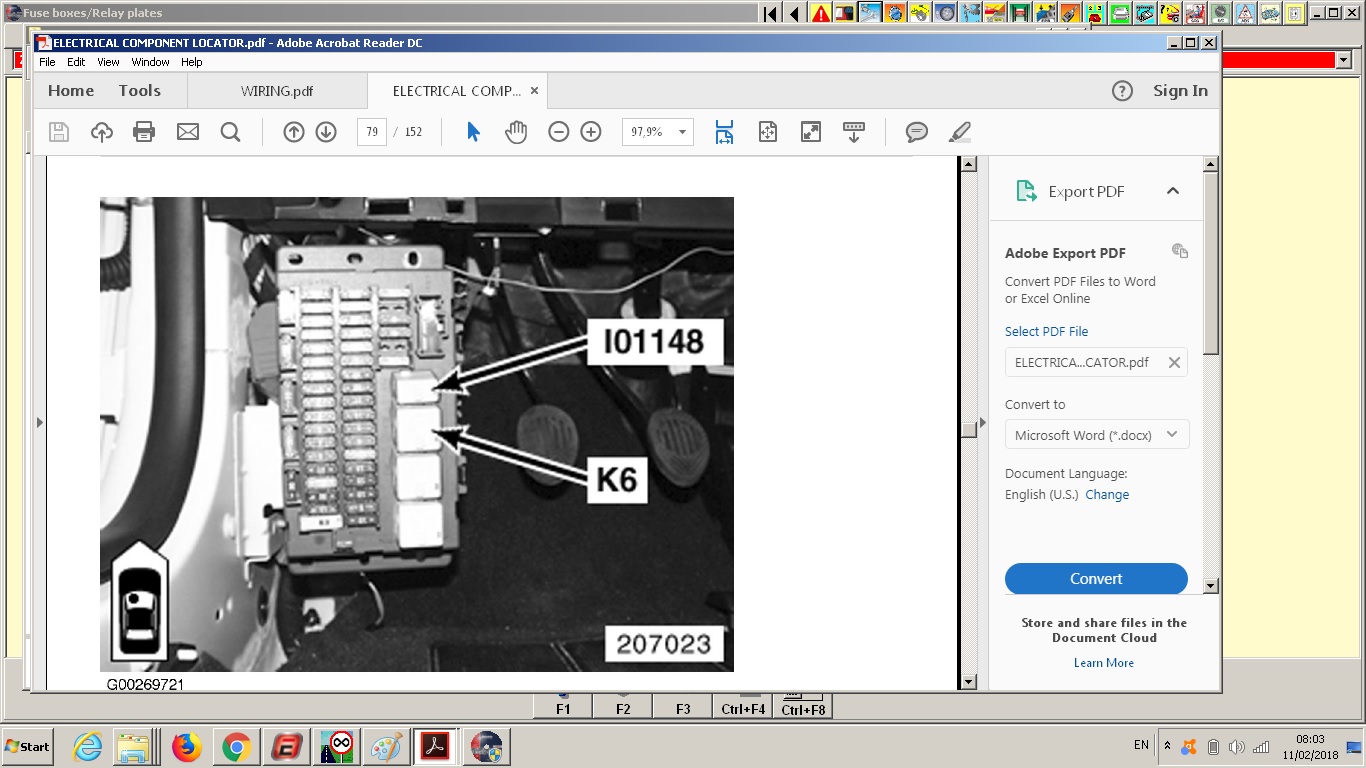Image resolution: width=1366 pixels, height=768 pixels.
Task: Go to previous page arrow
Action: tap(293, 132)
